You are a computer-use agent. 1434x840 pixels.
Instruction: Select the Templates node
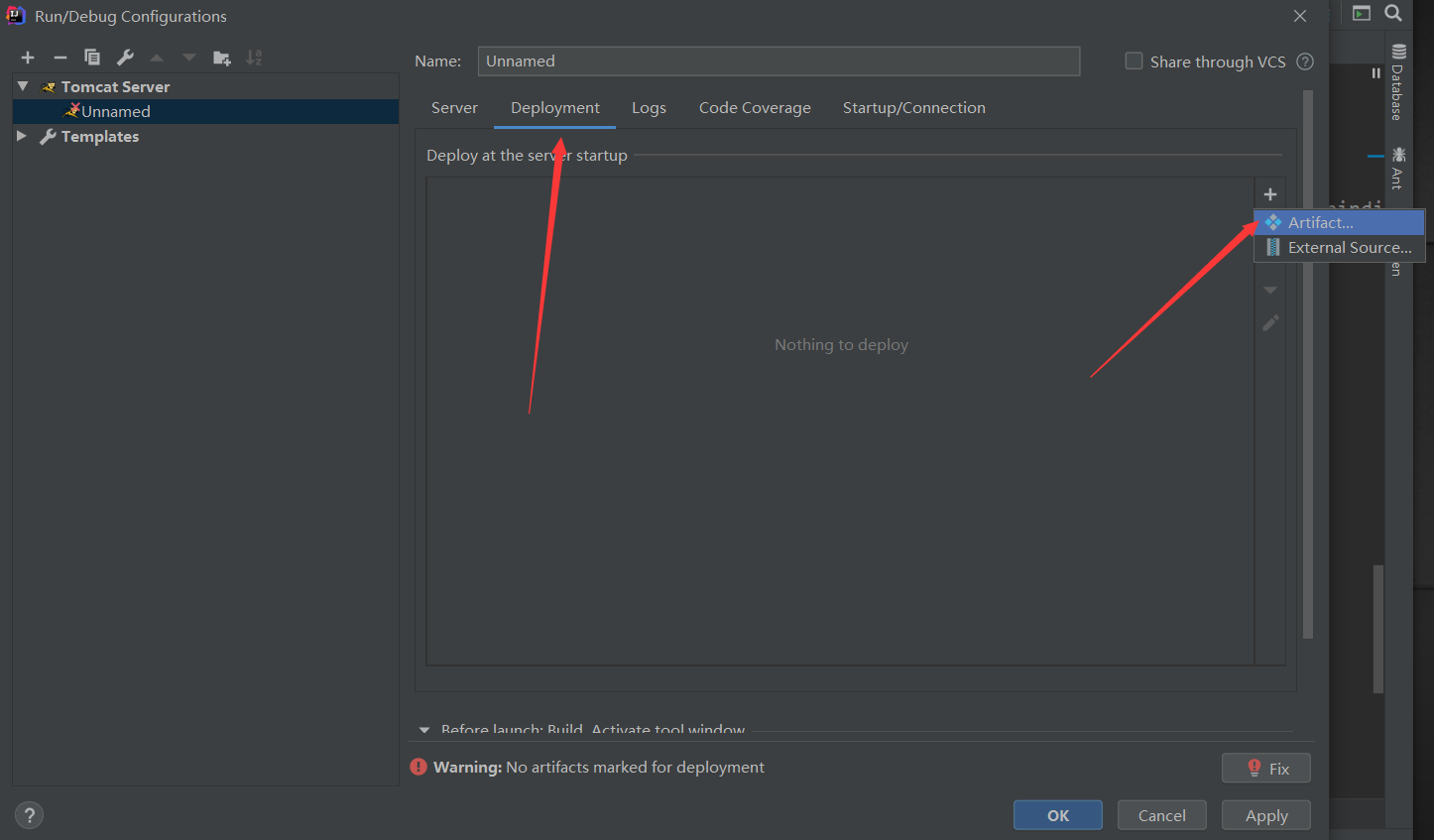99,136
